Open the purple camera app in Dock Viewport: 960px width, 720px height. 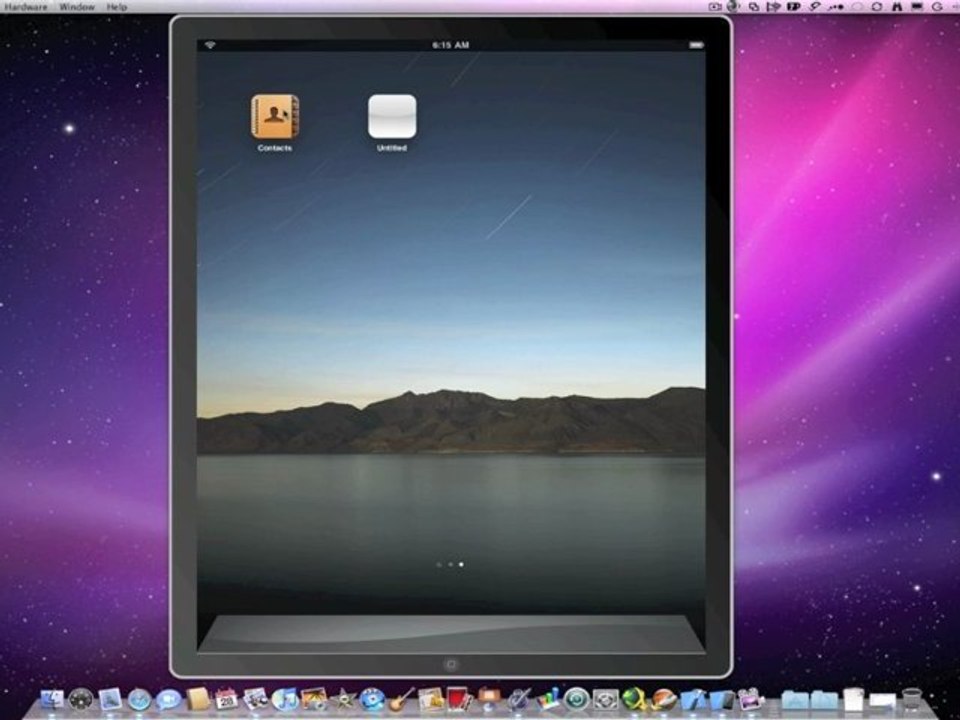(751, 699)
